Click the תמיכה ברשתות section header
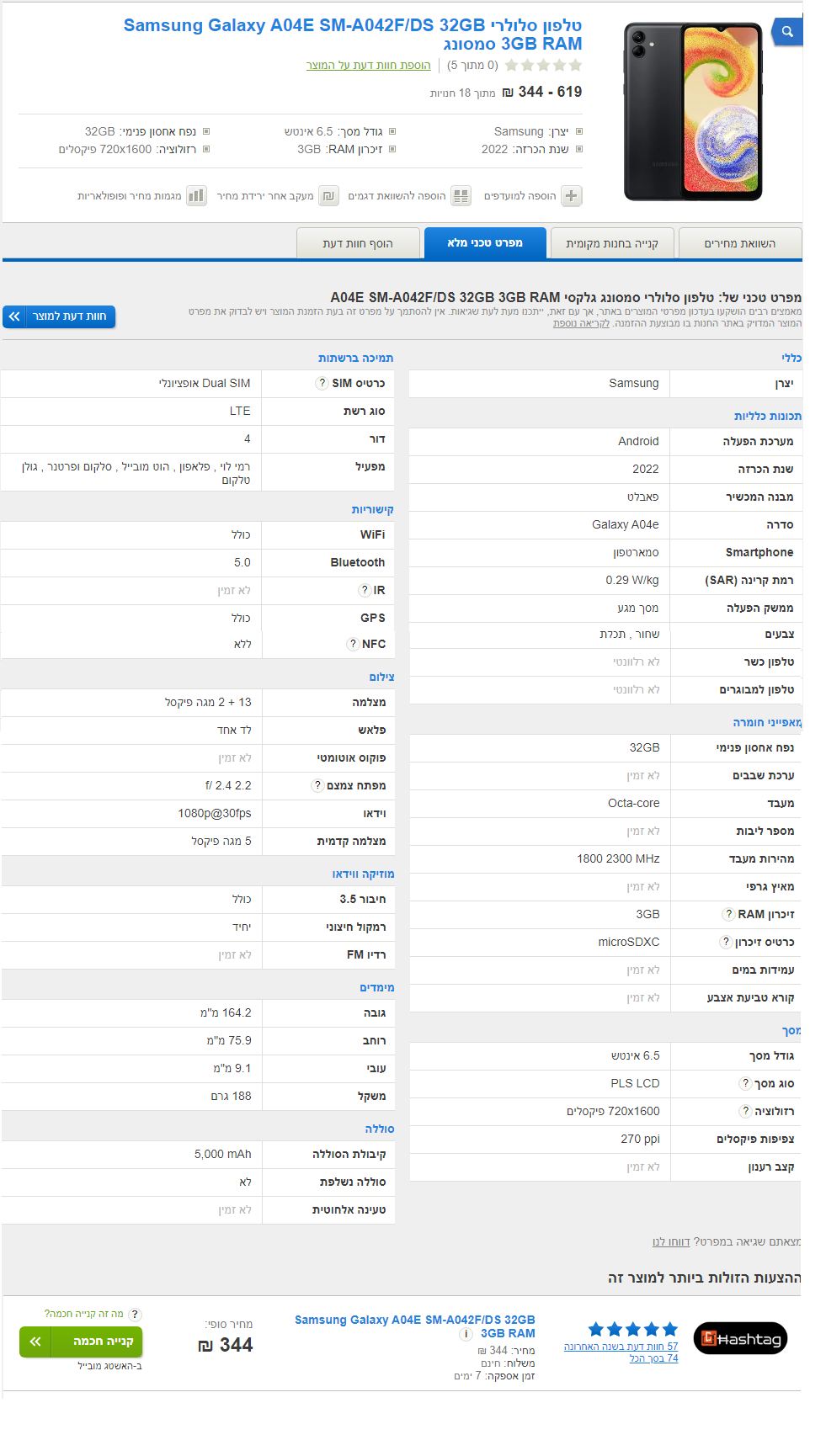This screenshot has height=1456, width=826. [x=355, y=358]
